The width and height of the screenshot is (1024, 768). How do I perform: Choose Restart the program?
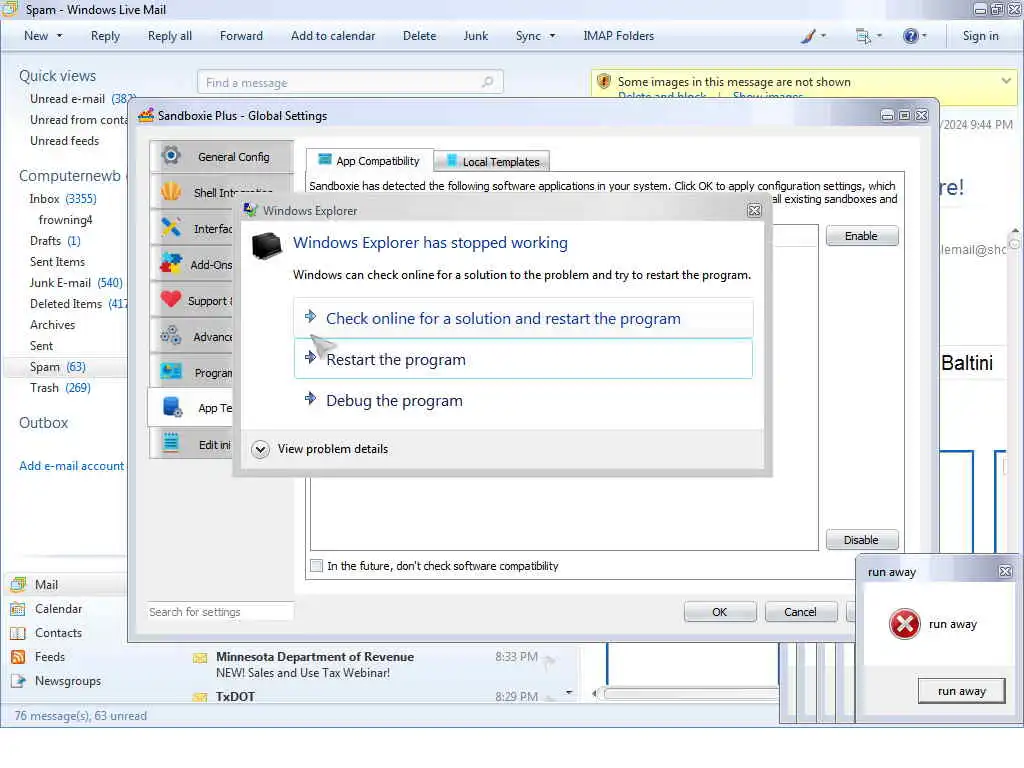(x=523, y=359)
